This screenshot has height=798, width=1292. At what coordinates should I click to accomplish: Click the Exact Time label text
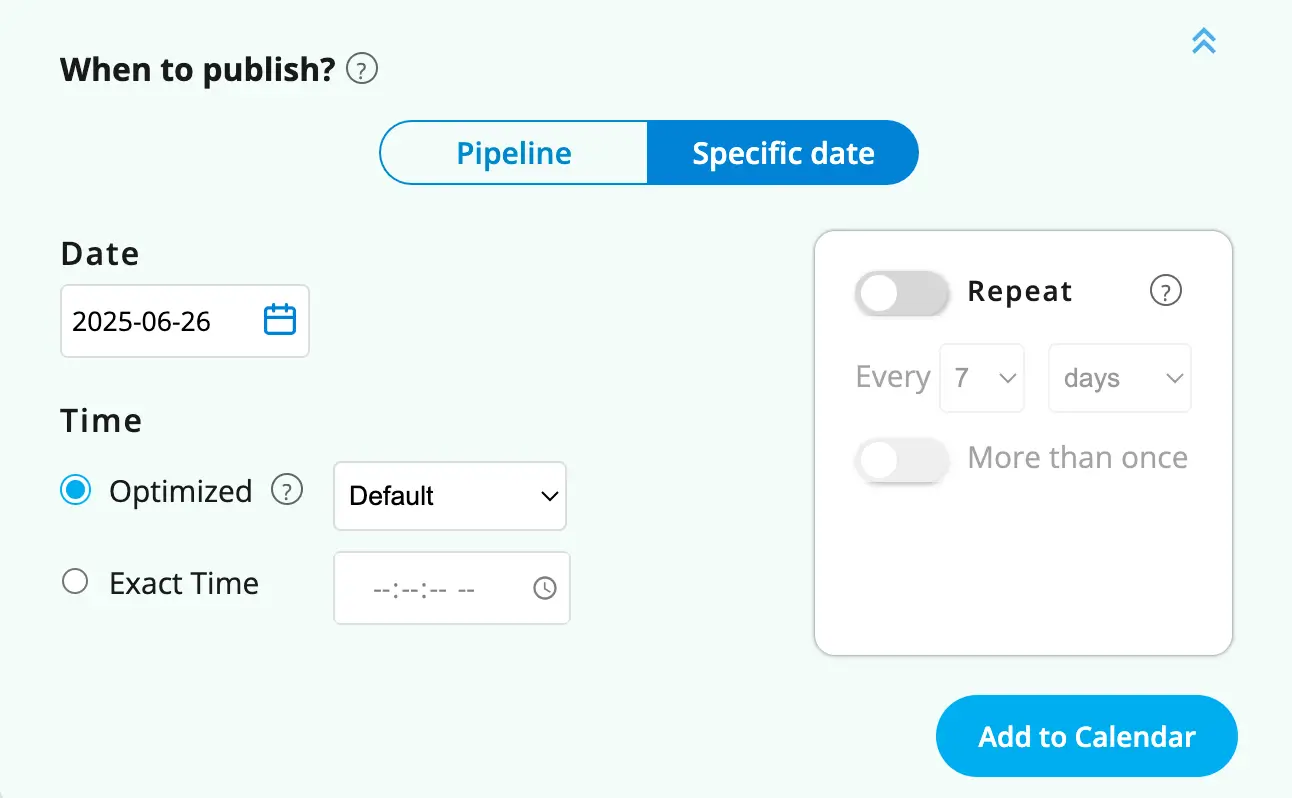184,583
